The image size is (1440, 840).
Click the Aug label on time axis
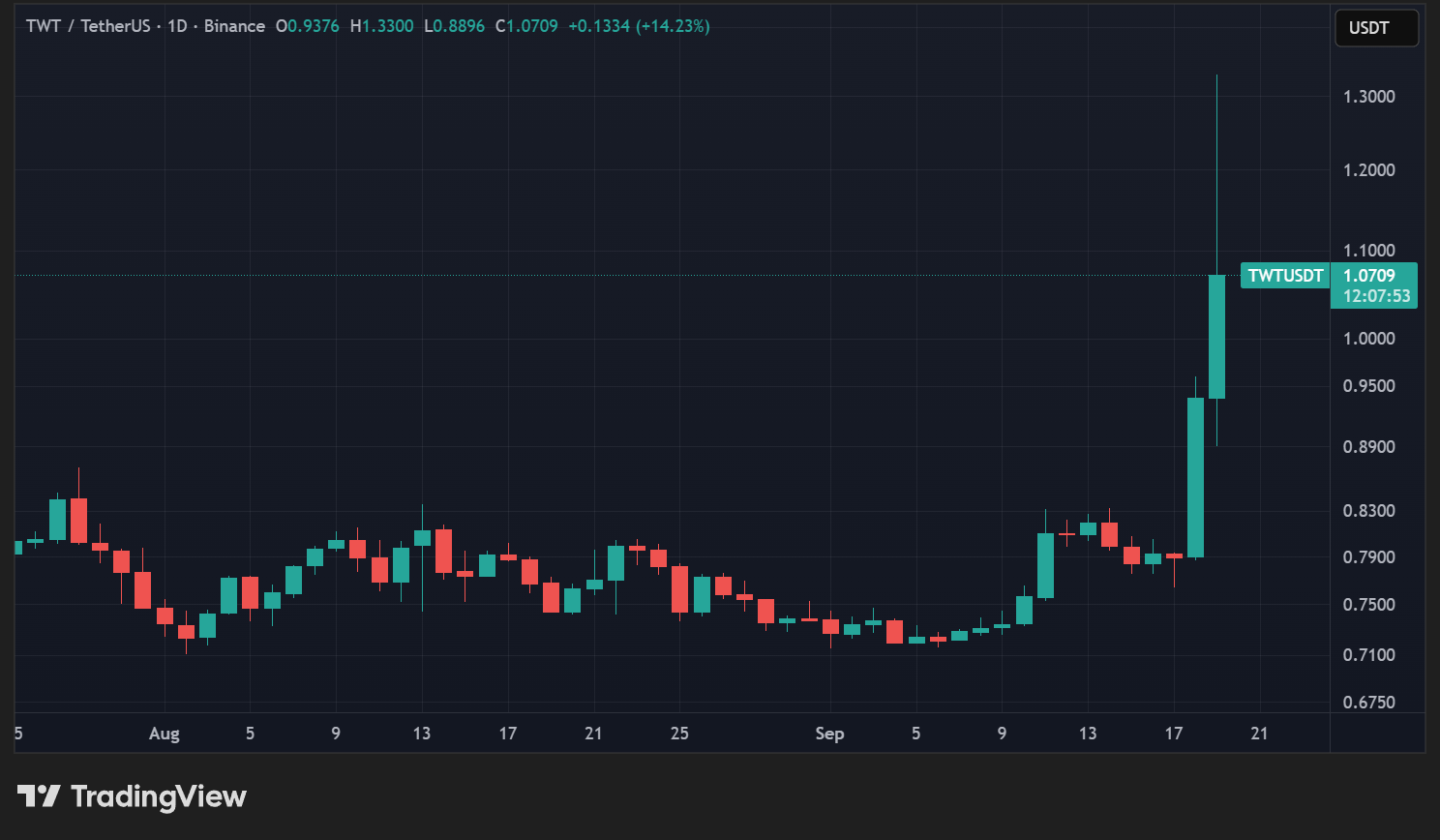tap(165, 734)
